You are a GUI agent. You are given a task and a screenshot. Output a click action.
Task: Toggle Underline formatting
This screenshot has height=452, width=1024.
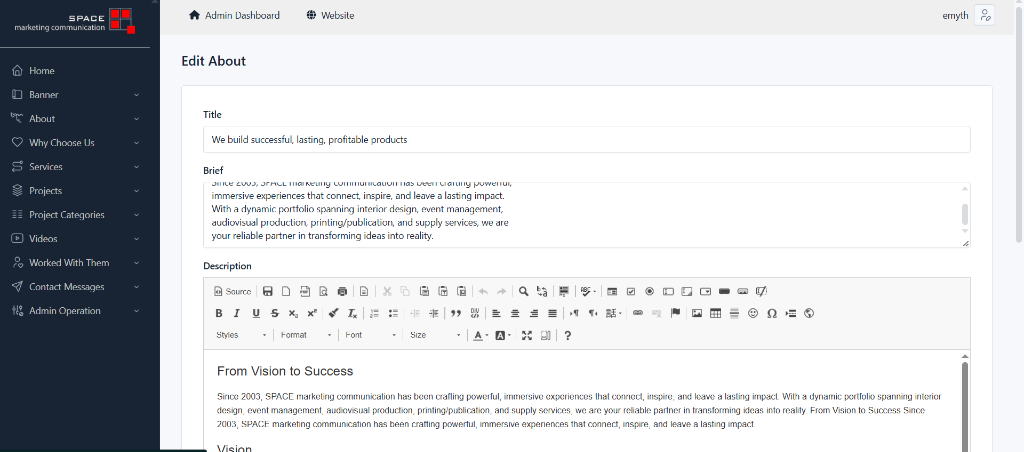coord(256,314)
